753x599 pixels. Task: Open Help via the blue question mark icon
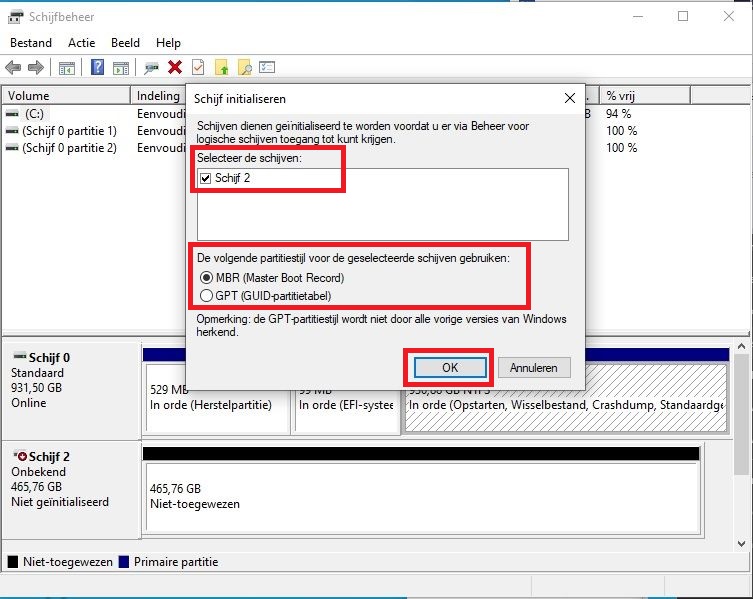click(97, 67)
